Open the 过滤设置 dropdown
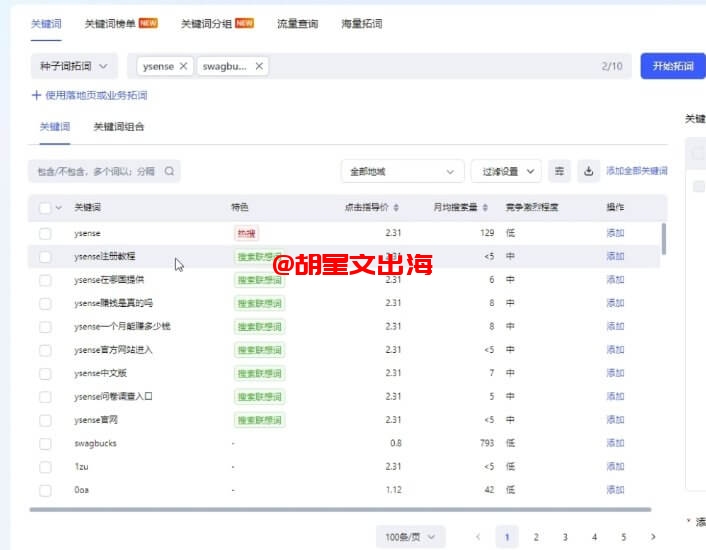706x550 pixels. click(x=506, y=171)
